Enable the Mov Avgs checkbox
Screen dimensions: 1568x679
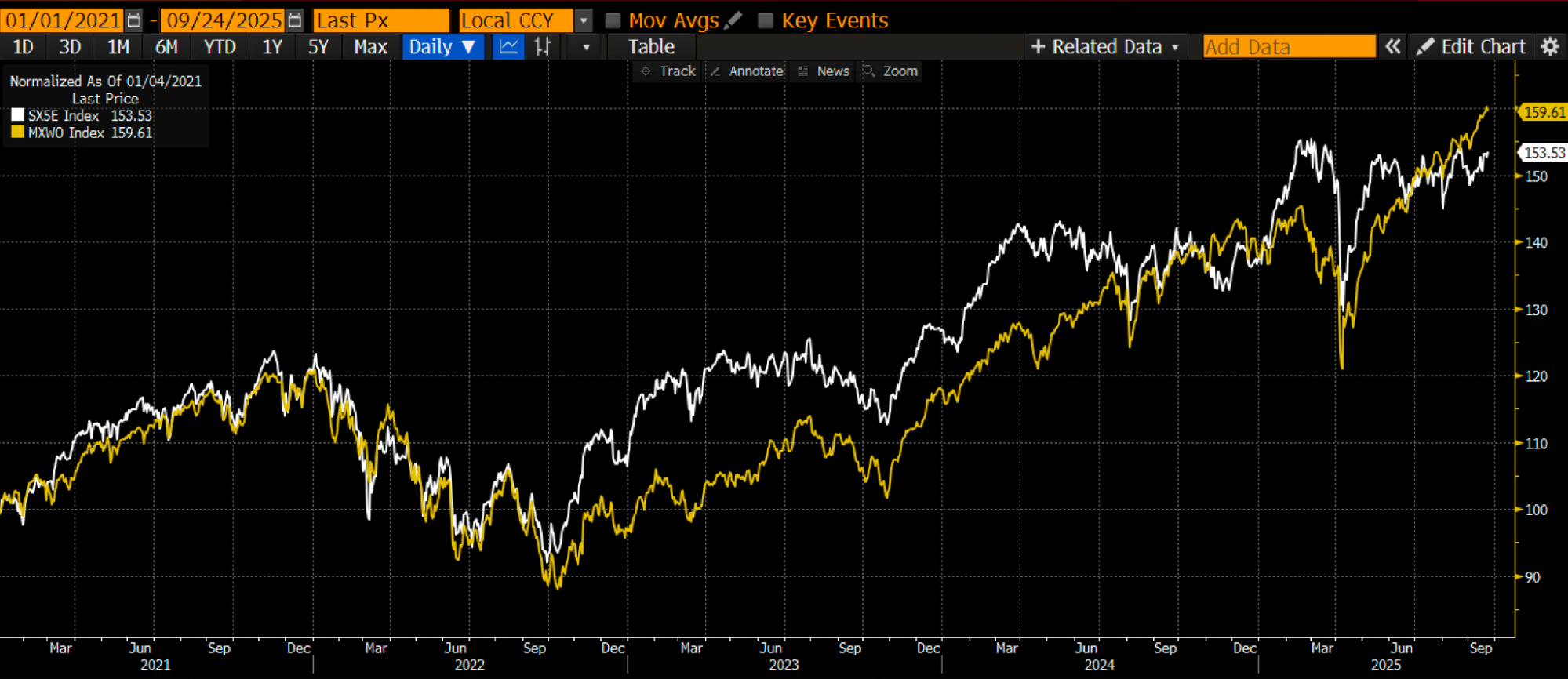[x=613, y=20]
